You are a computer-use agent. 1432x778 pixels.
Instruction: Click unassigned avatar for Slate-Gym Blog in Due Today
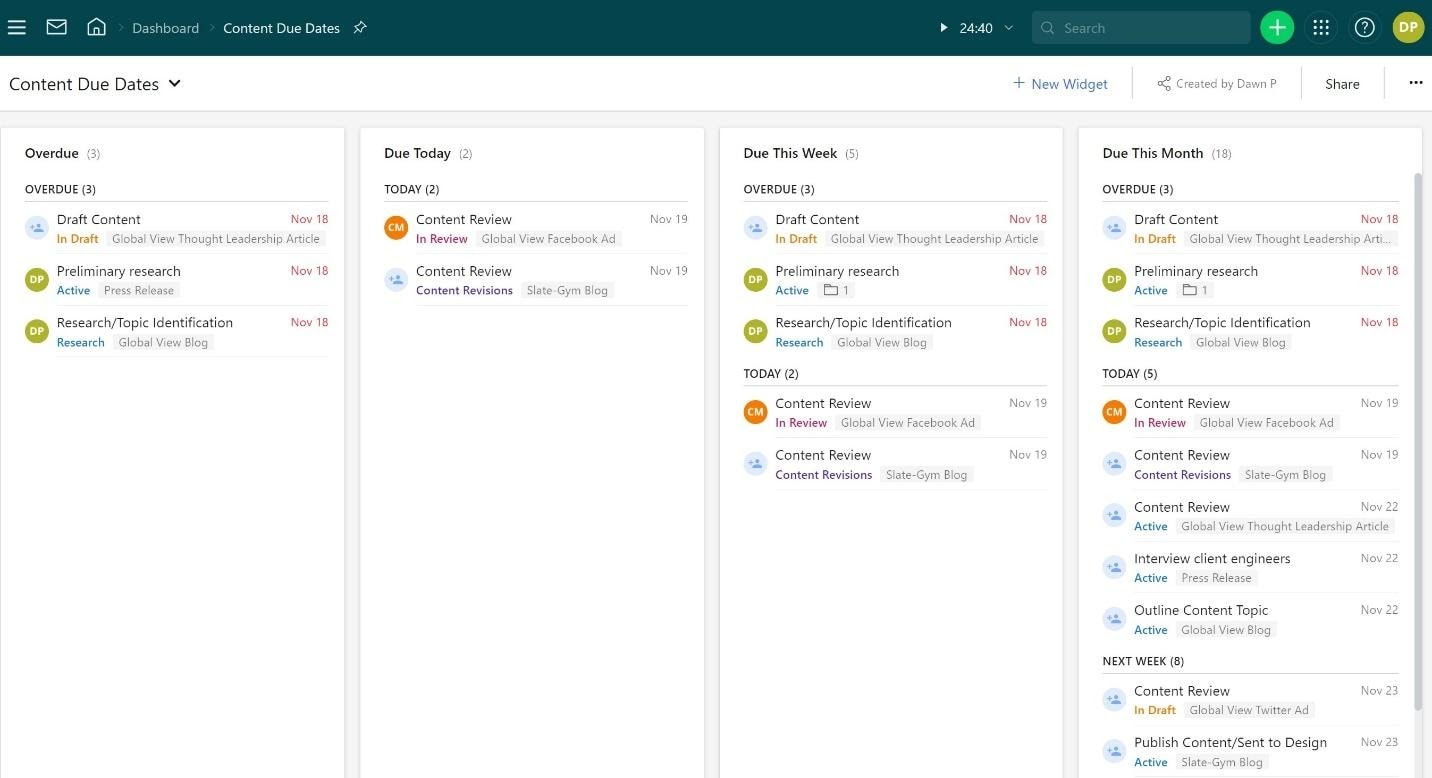tap(396, 280)
